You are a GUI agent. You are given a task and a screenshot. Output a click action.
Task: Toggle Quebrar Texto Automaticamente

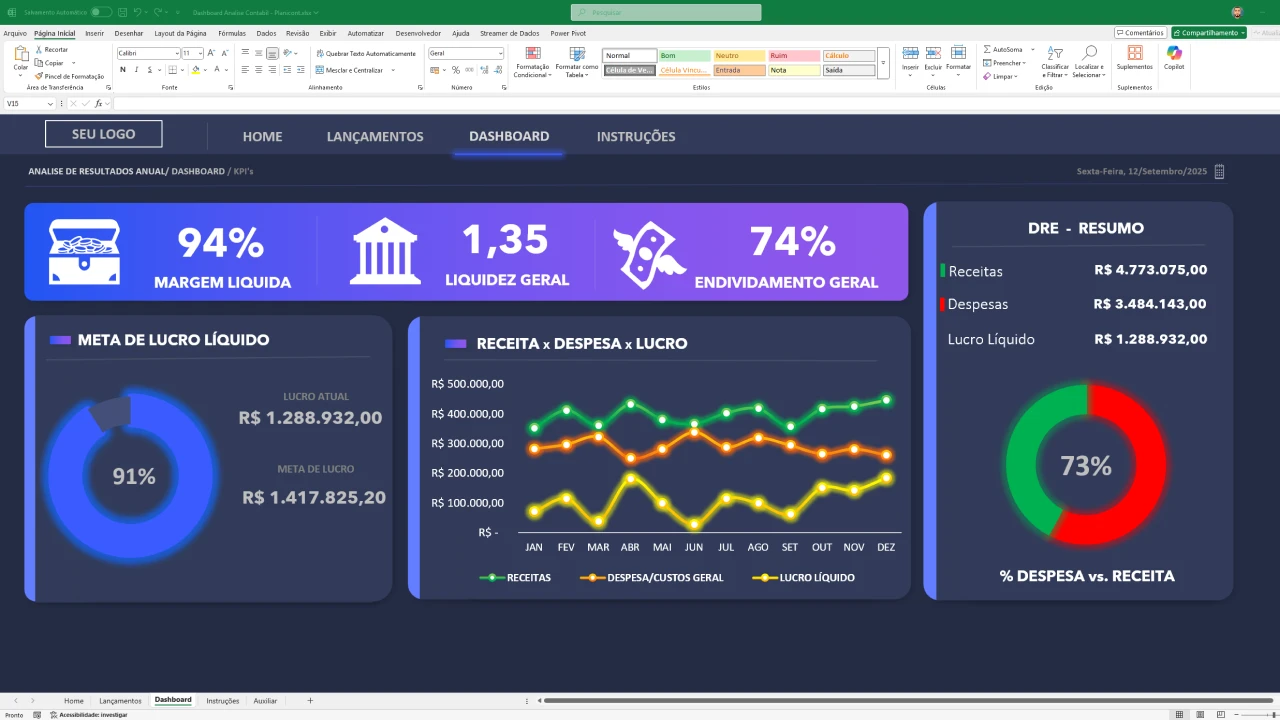365,53
